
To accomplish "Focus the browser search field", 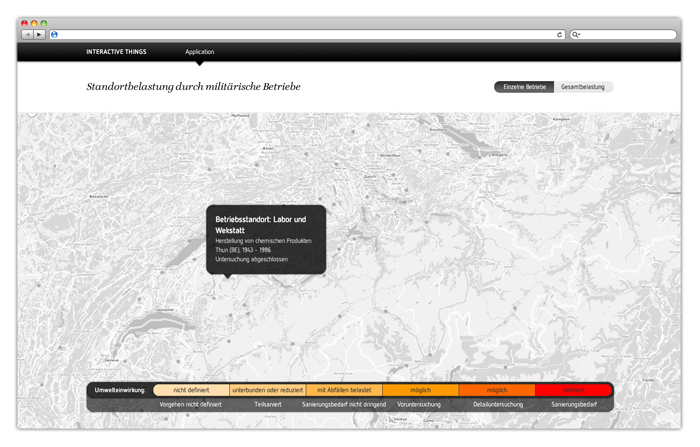I will click(623, 34).
